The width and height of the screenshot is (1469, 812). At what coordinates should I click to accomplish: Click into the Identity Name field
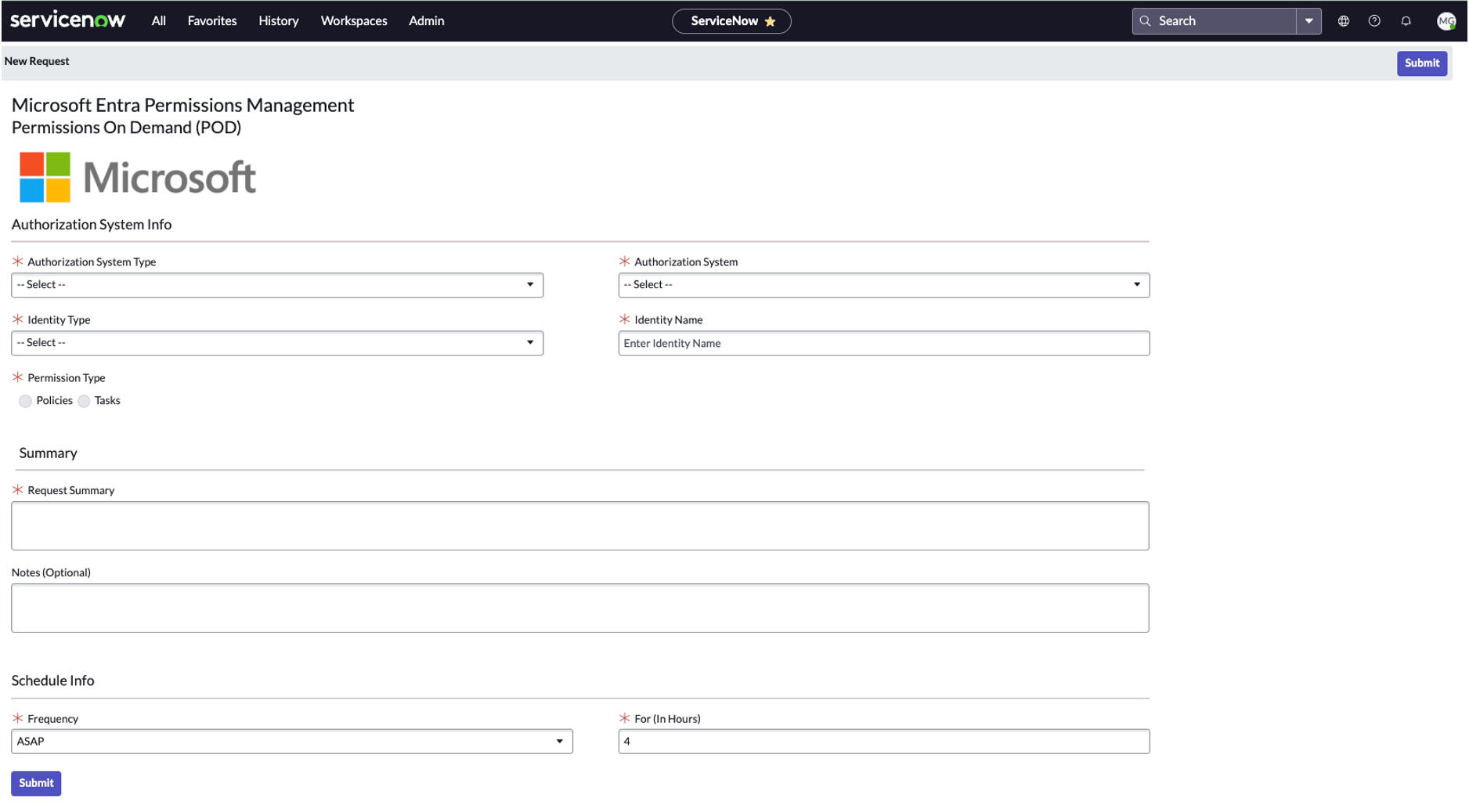click(x=883, y=343)
